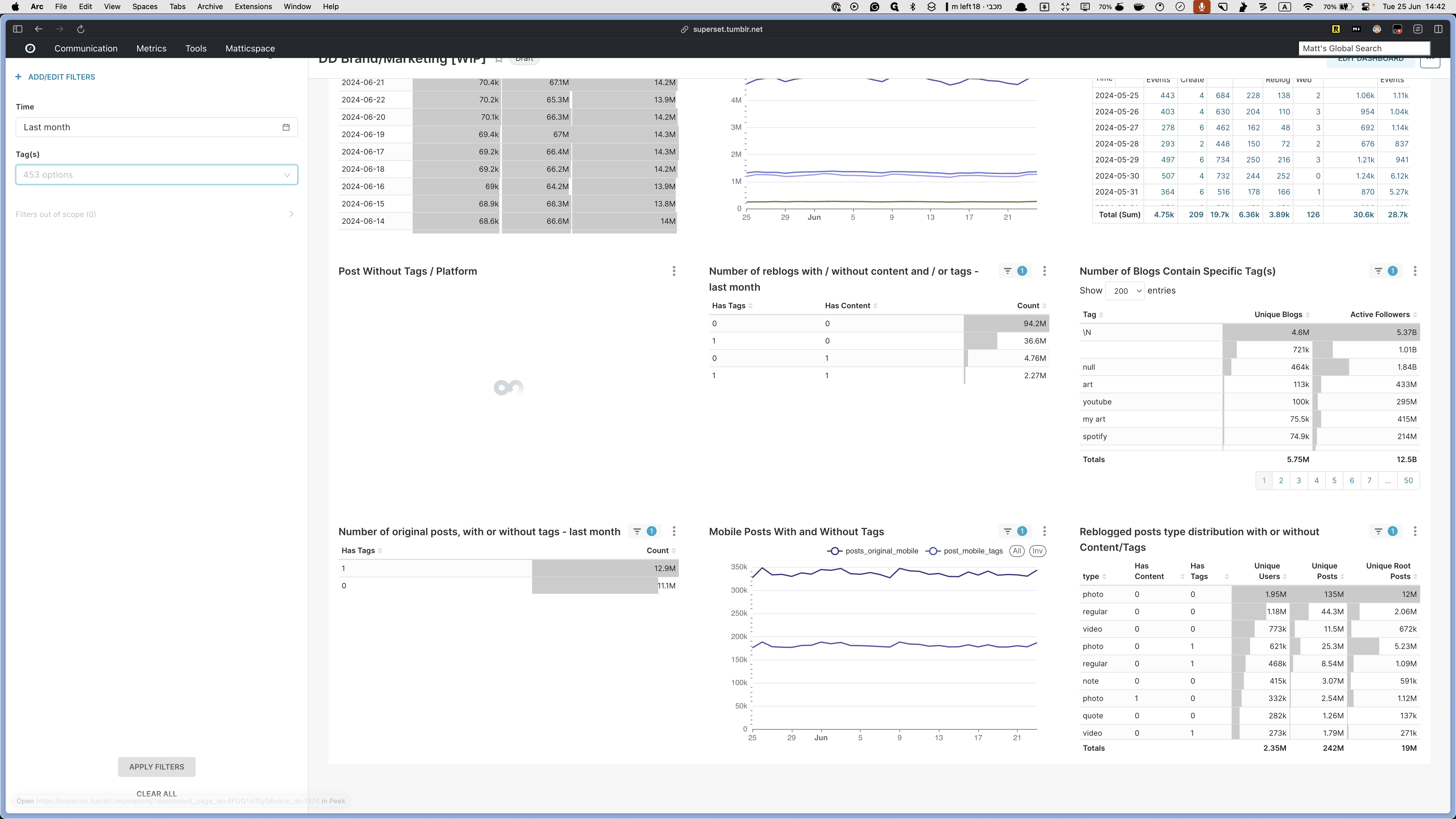The width and height of the screenshot is (1456, 819).
Task: Open Metrics menu in navbar
Action: pos(152,49)
